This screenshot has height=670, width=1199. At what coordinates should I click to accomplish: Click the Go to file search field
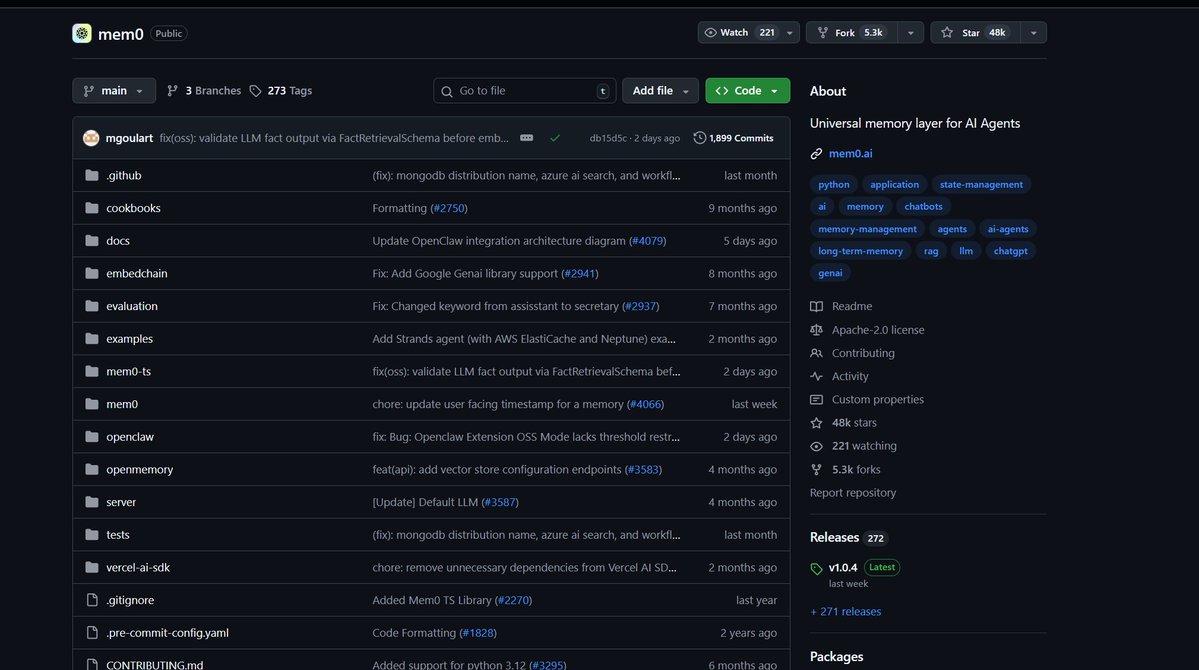[524, 90]
